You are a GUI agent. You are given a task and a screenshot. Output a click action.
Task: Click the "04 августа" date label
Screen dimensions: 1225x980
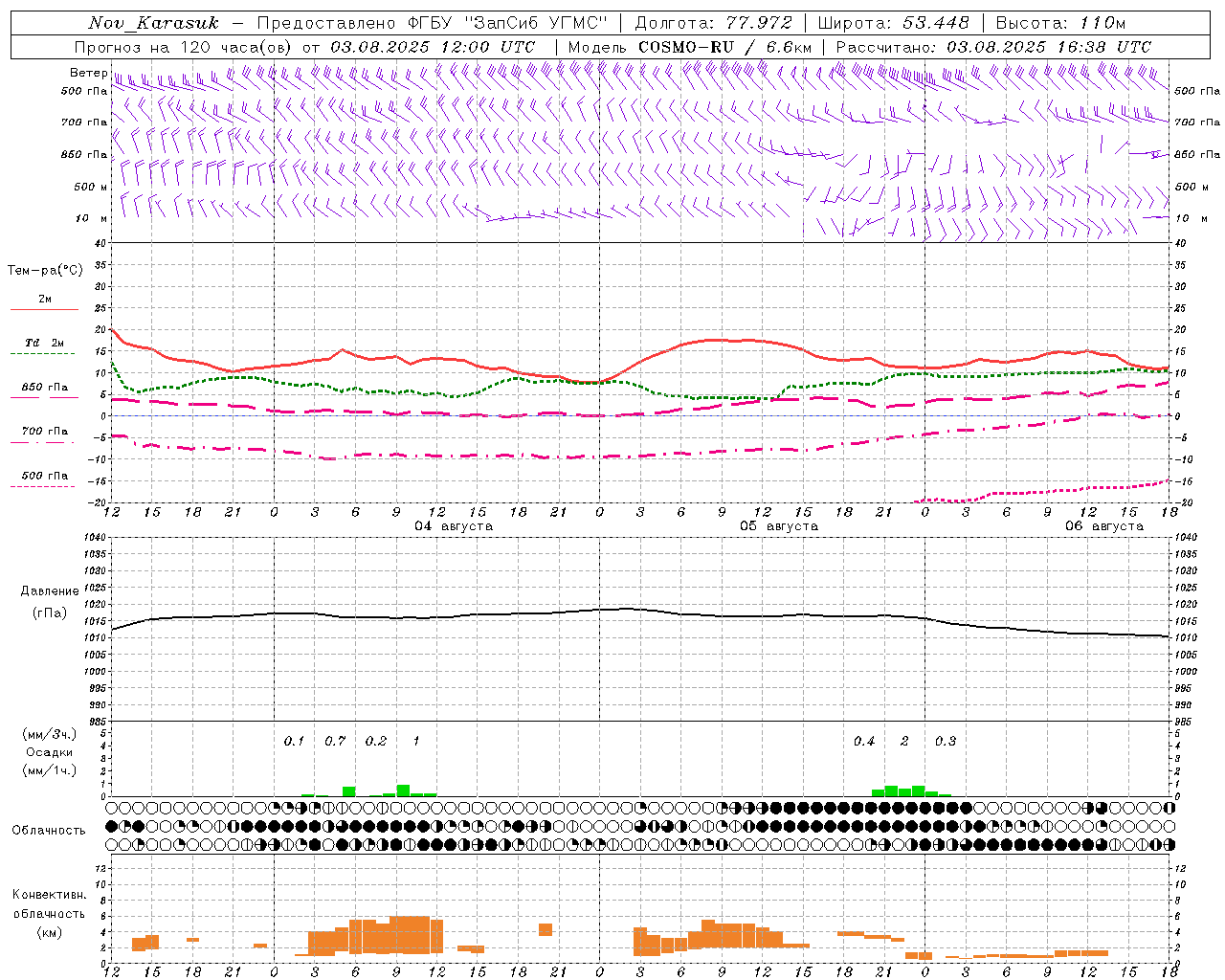tap(454, 526)
